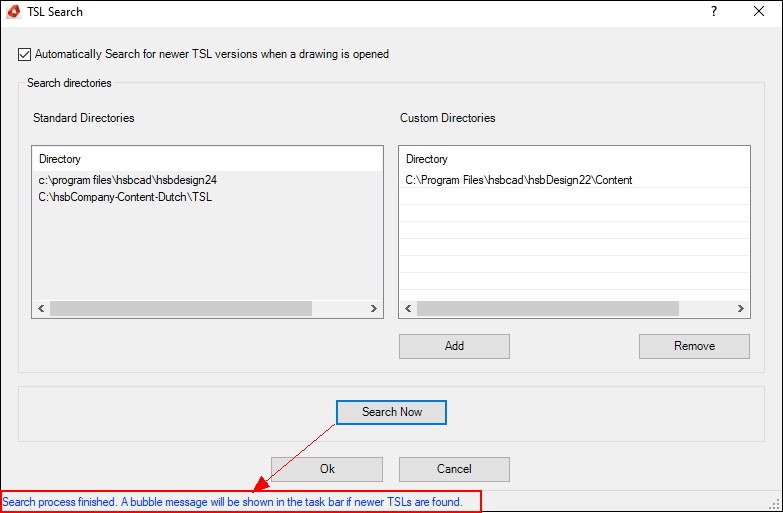
Task: Open the help question mark button
Action: point(714,11)
